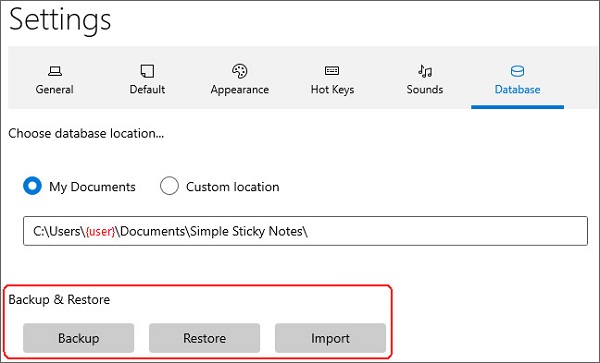Click the Restore button
The height and width of the screenshot is (363, 600).
(x=204, y=338)
